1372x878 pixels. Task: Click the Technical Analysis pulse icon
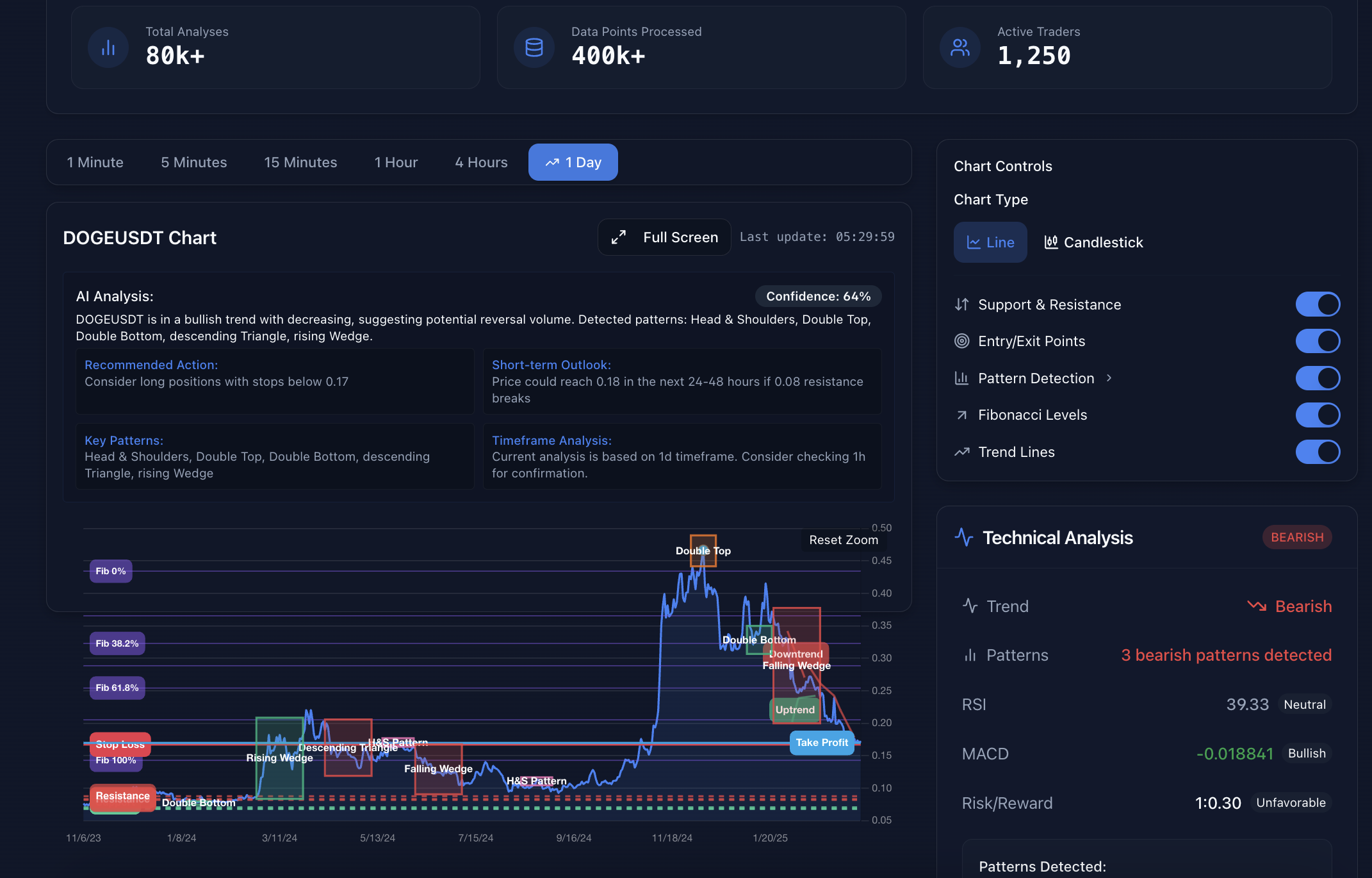pos(963,537)
